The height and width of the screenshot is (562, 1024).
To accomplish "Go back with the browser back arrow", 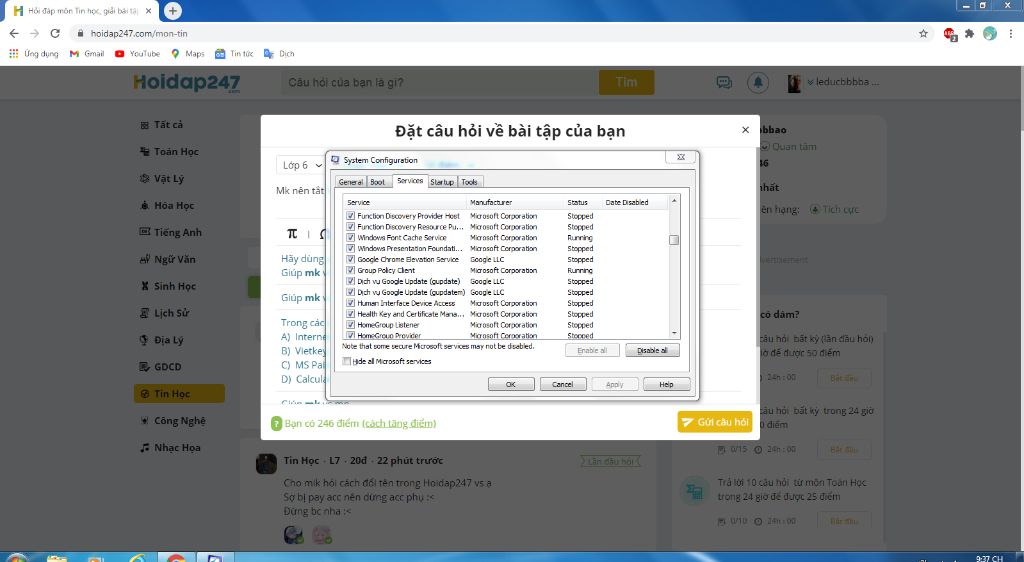I will [14, 33].
